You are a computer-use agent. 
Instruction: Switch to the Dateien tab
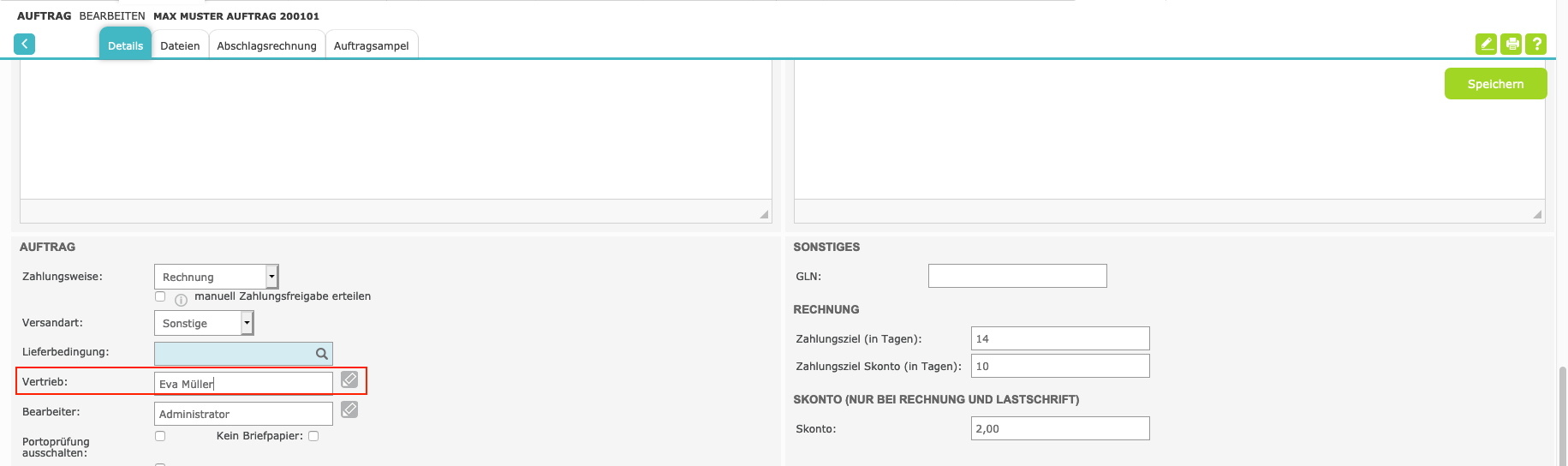tap(180, 46)
